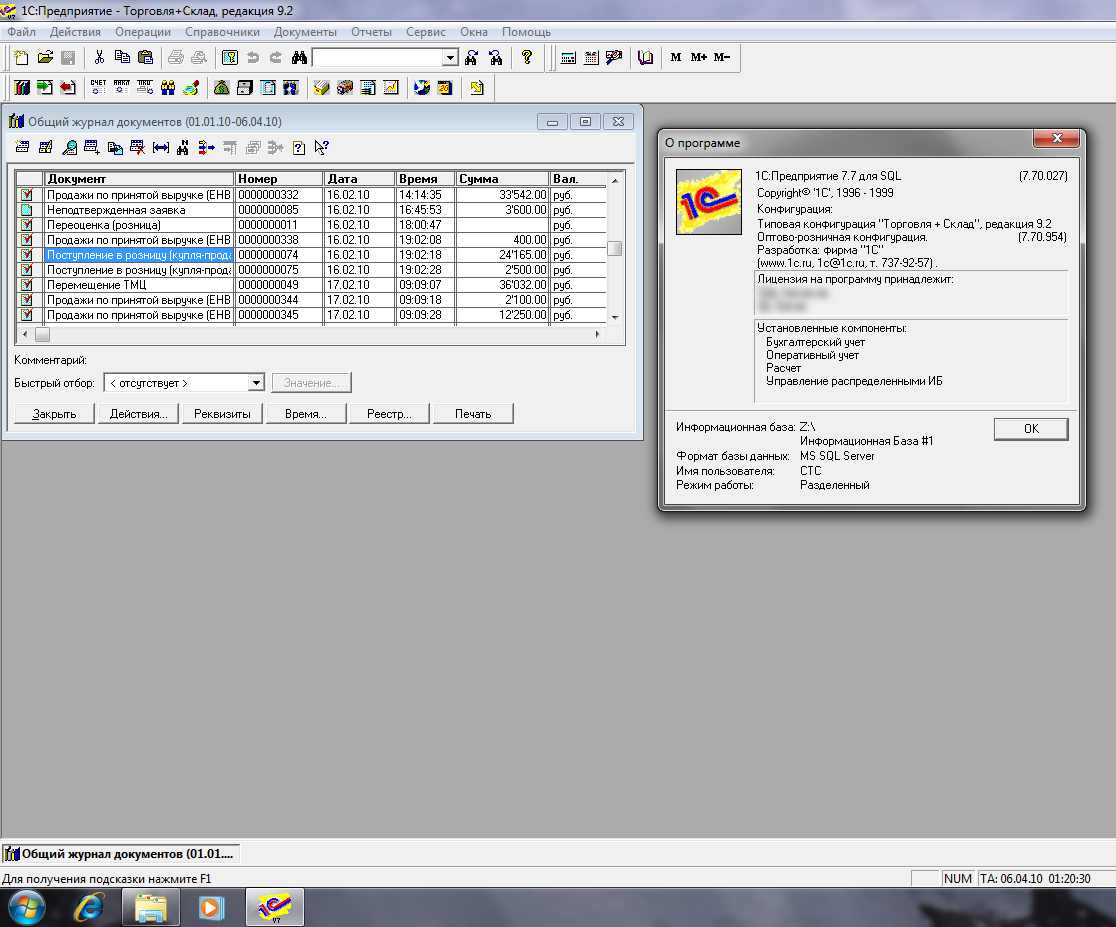Open the Действия menu
This screenshot has width=1116, height=927.
point(75,32)
